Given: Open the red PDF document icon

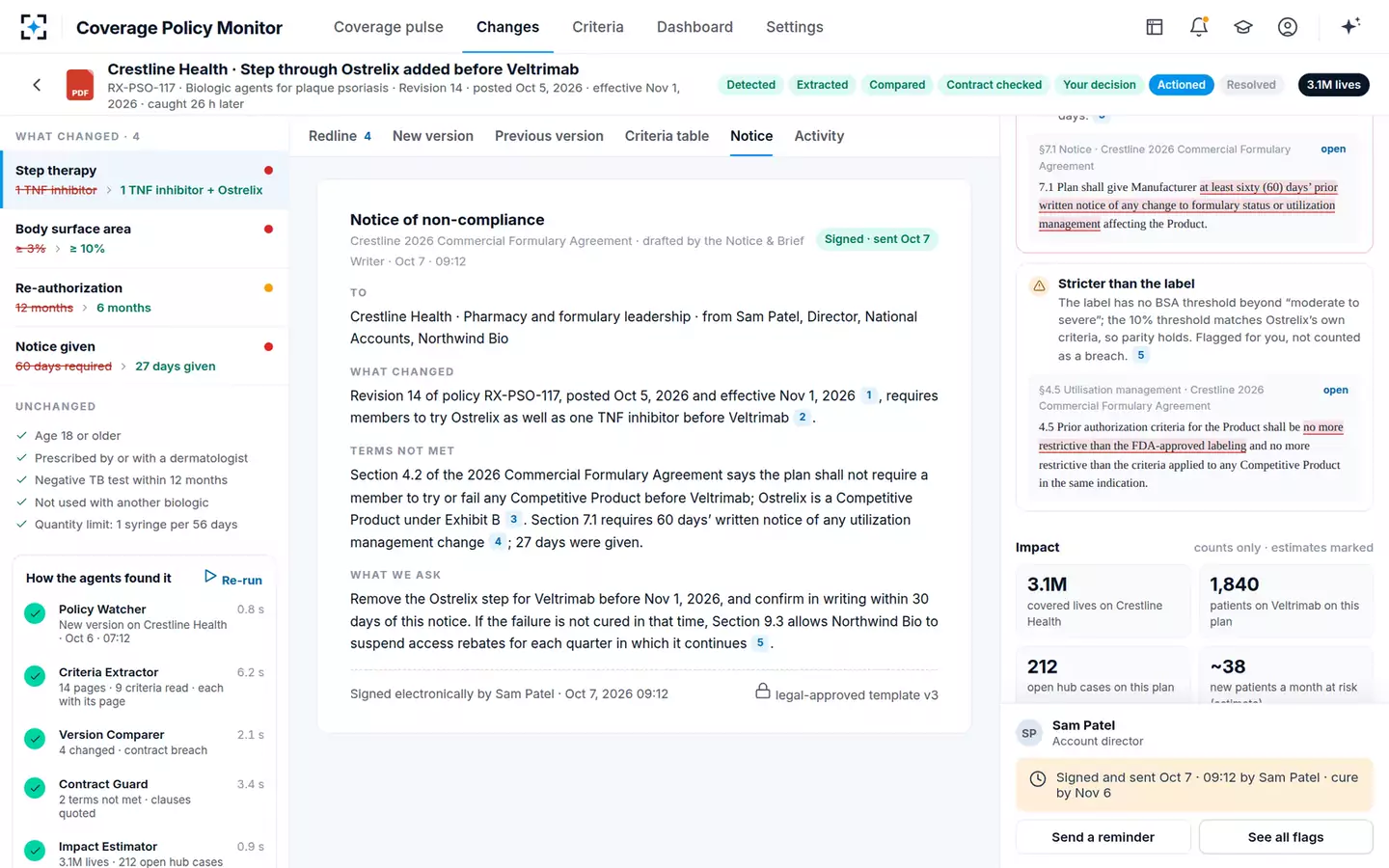Looking at the screenshot, I should [80, 85].
